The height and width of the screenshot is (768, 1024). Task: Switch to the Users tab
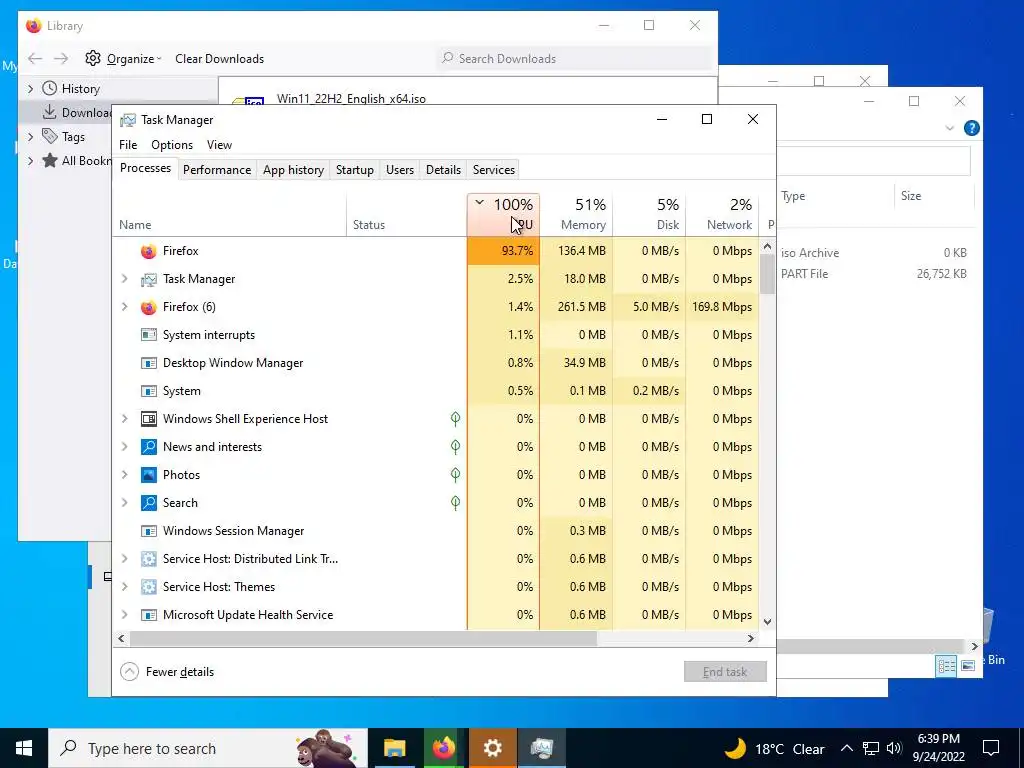click(x=400, y=170)
